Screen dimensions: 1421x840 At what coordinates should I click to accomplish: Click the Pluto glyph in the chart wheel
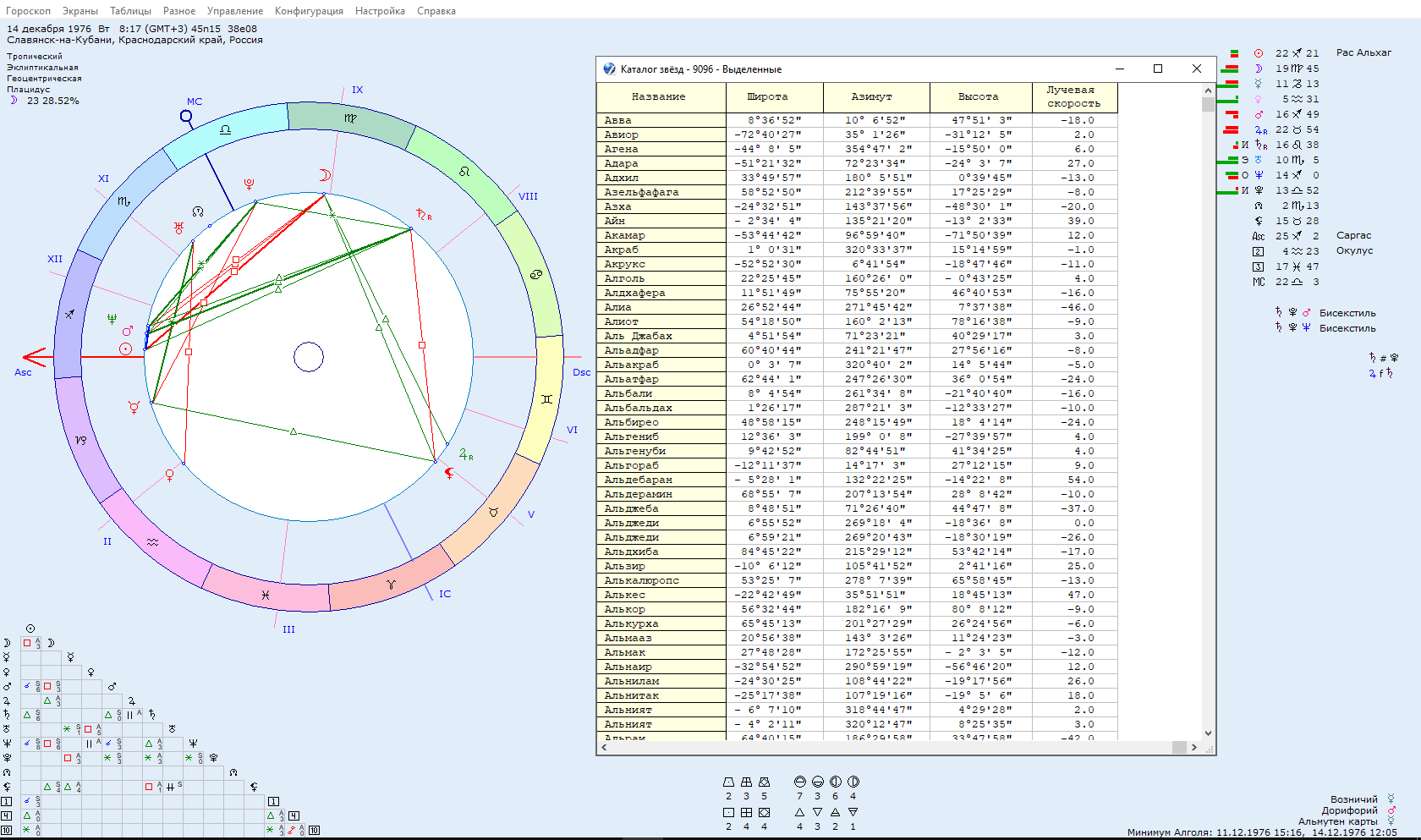pos(249,184)
